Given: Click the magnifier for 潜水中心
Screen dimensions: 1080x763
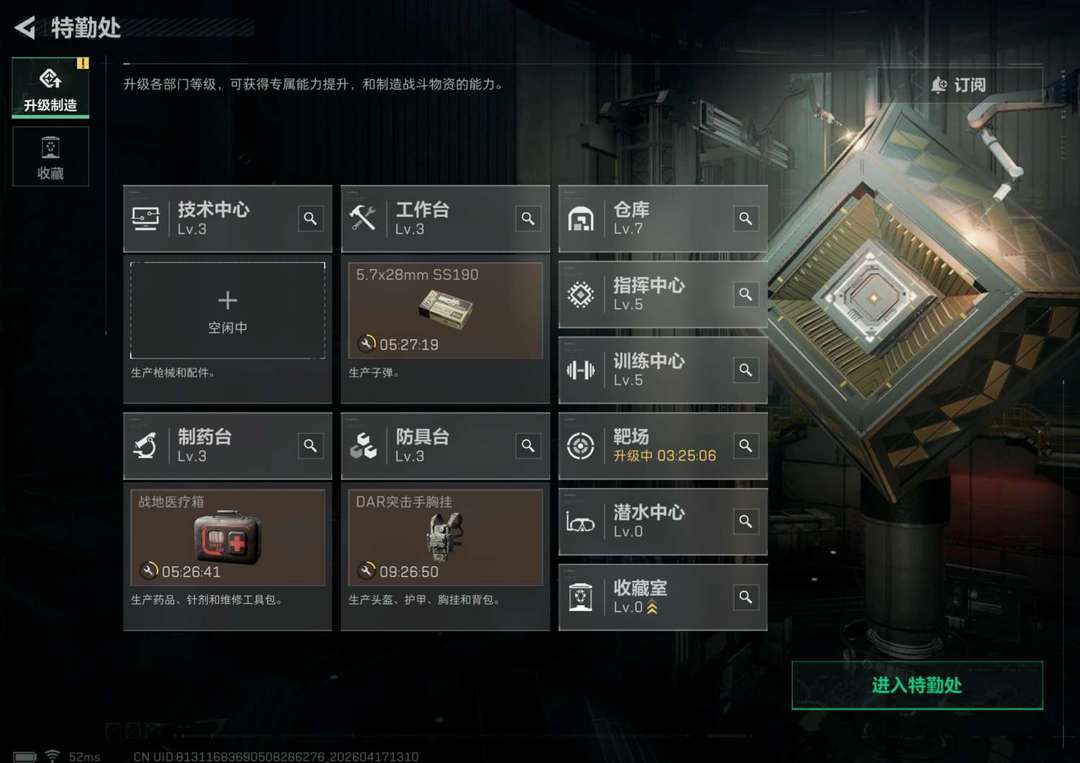Looking at the screenshot, I should click(x=746, y=521).
